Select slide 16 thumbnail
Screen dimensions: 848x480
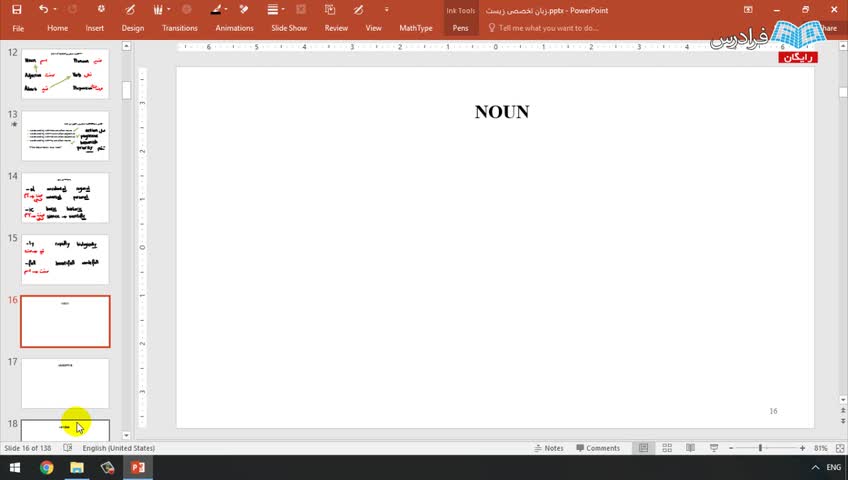point(65,321)
